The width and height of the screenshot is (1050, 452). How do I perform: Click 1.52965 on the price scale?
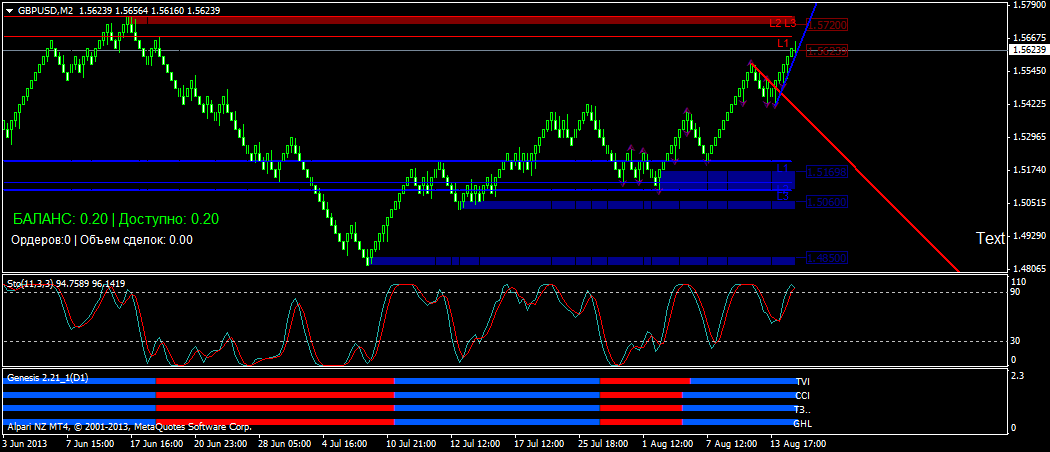click(1030, 137)
